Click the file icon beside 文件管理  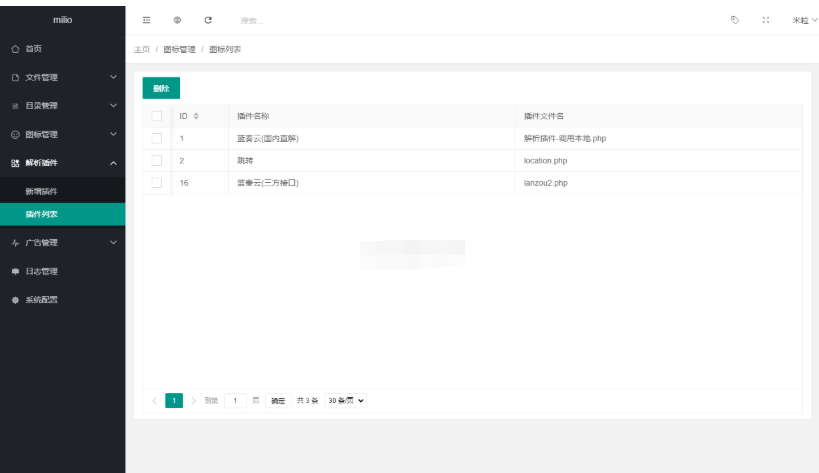tap(15, 77)
